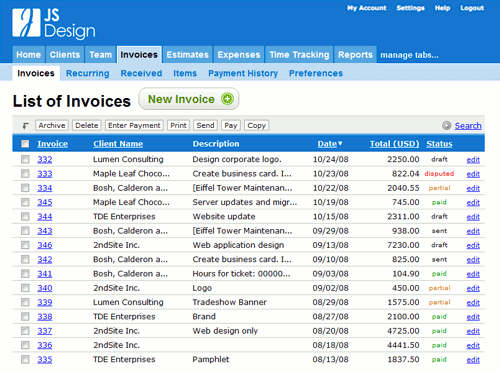Open invoice number 343
Screen dimensions: 500x372
45,231
